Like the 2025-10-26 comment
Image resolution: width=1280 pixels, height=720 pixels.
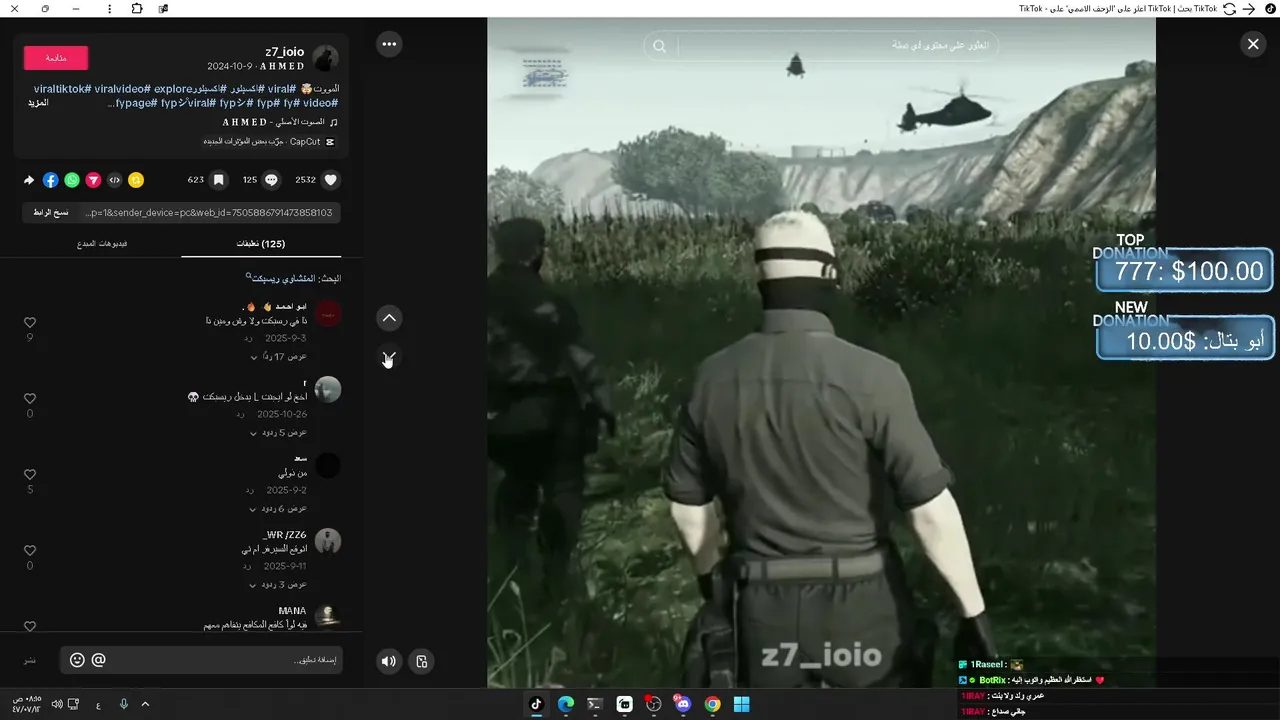pyautogui.click(x=30, y=399)
